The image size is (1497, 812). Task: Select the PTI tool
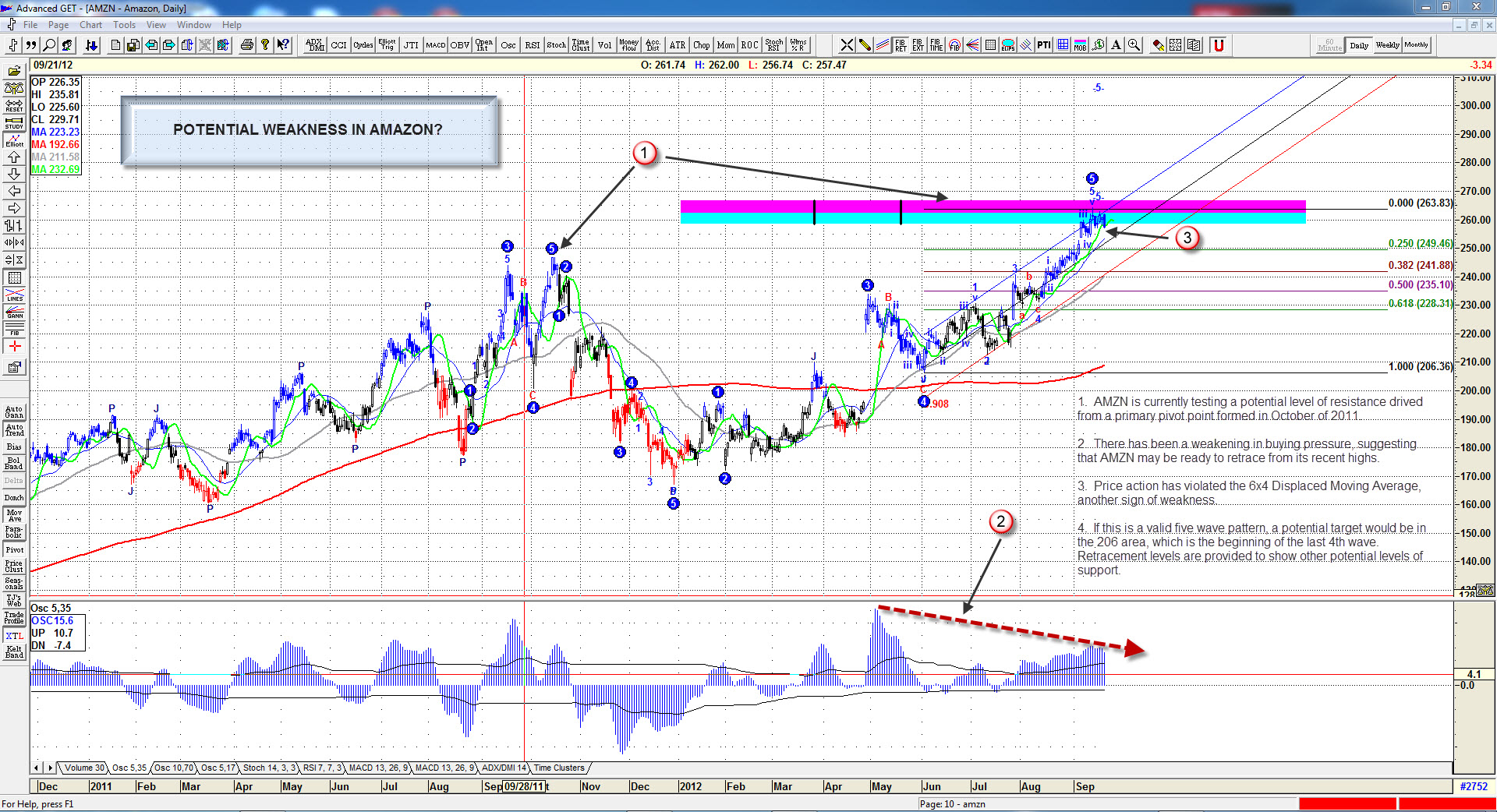(1044, 45)
